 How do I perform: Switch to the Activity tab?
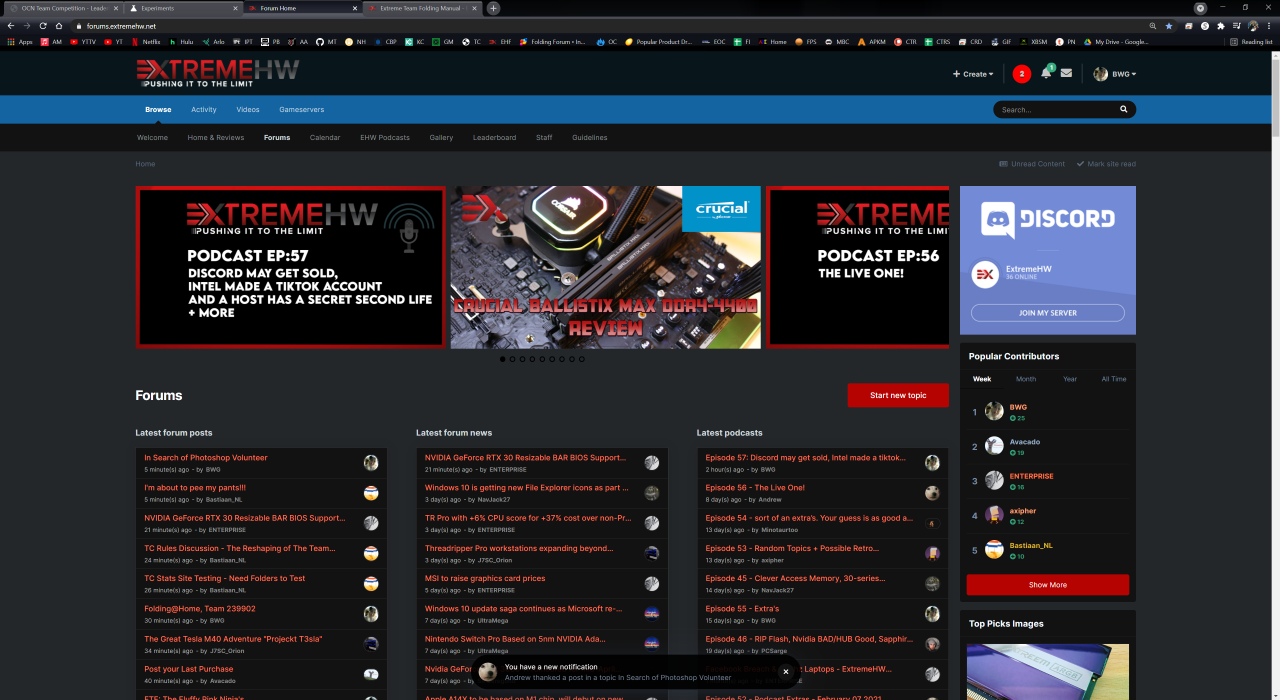click(x=204, y=110)
